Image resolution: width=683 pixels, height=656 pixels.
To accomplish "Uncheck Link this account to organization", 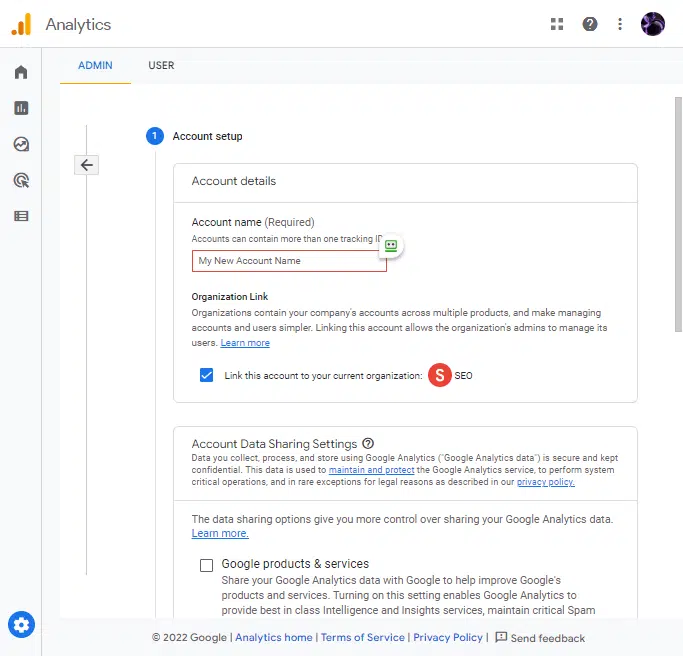I will pos(206,375).
